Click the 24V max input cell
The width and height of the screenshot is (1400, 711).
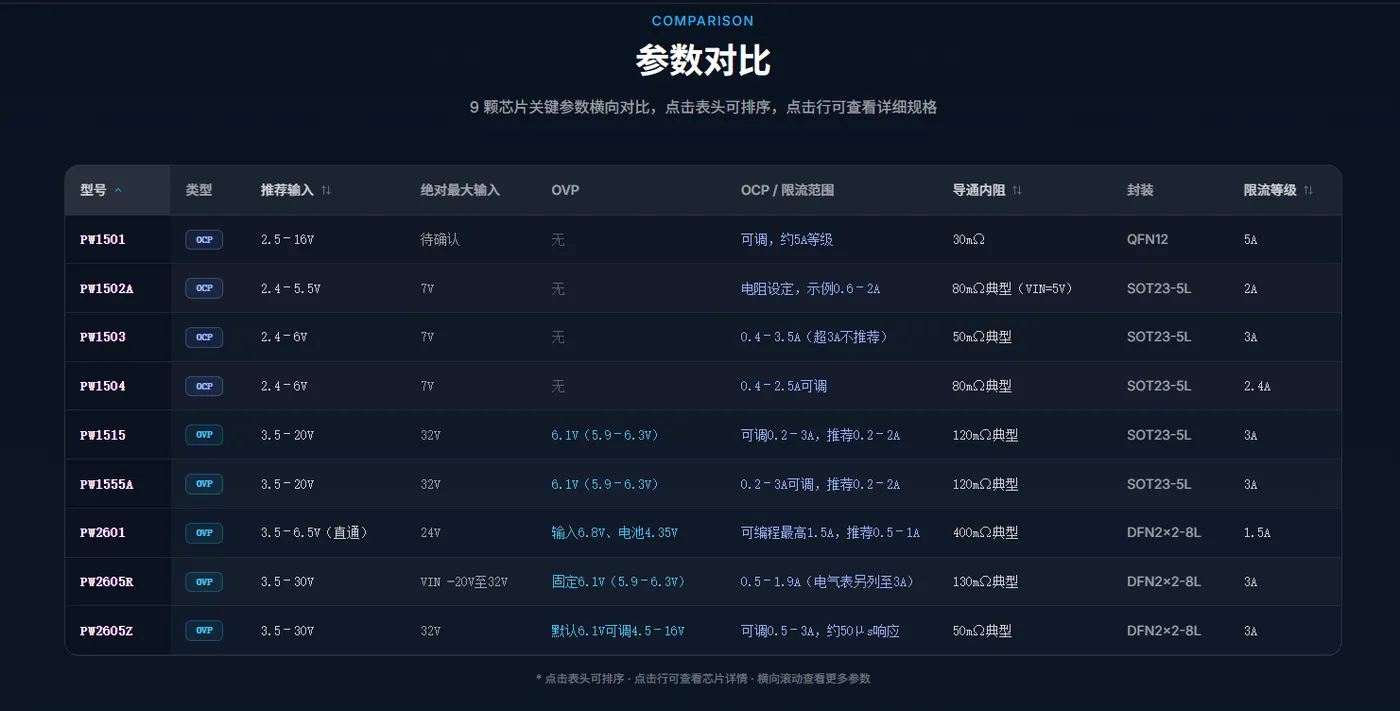coord(430,533)
